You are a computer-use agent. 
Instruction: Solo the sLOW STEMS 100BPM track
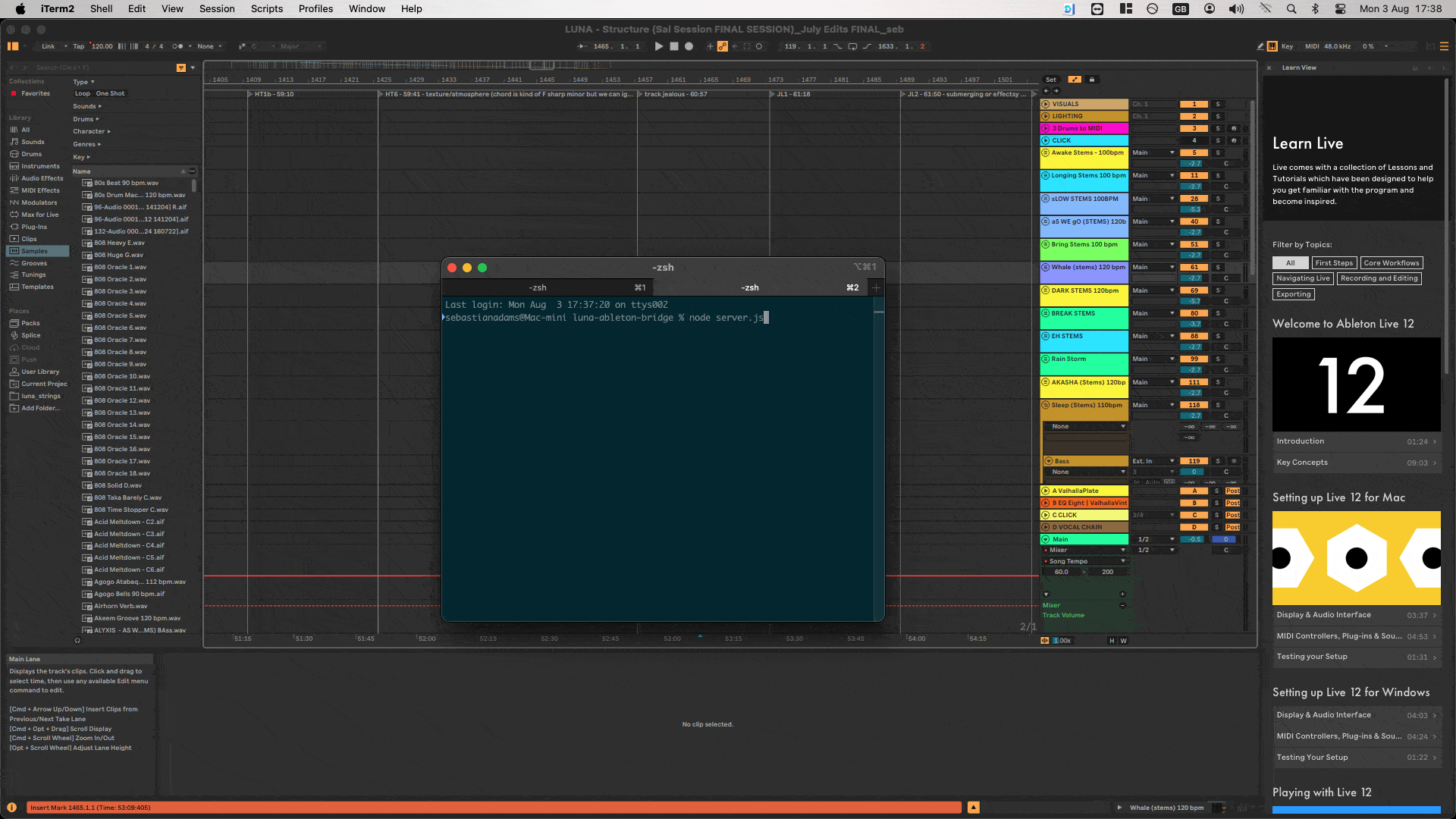click(x=1218, y=199)
